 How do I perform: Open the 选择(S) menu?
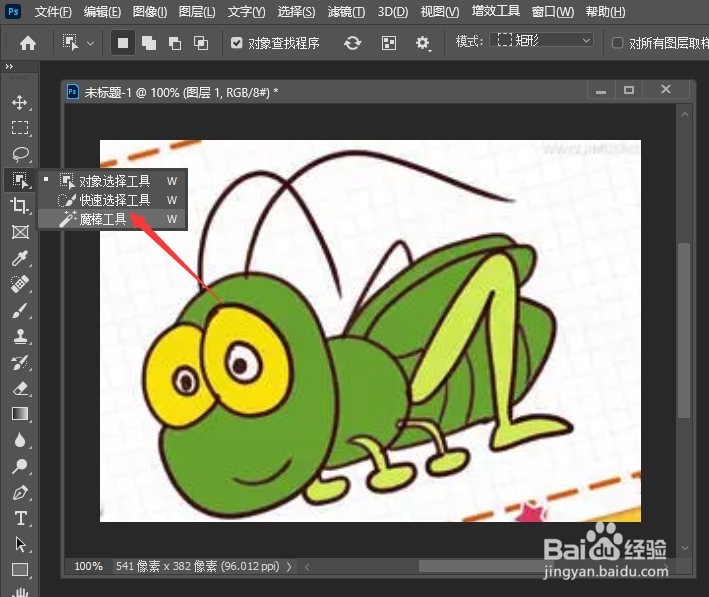point(296,11)
